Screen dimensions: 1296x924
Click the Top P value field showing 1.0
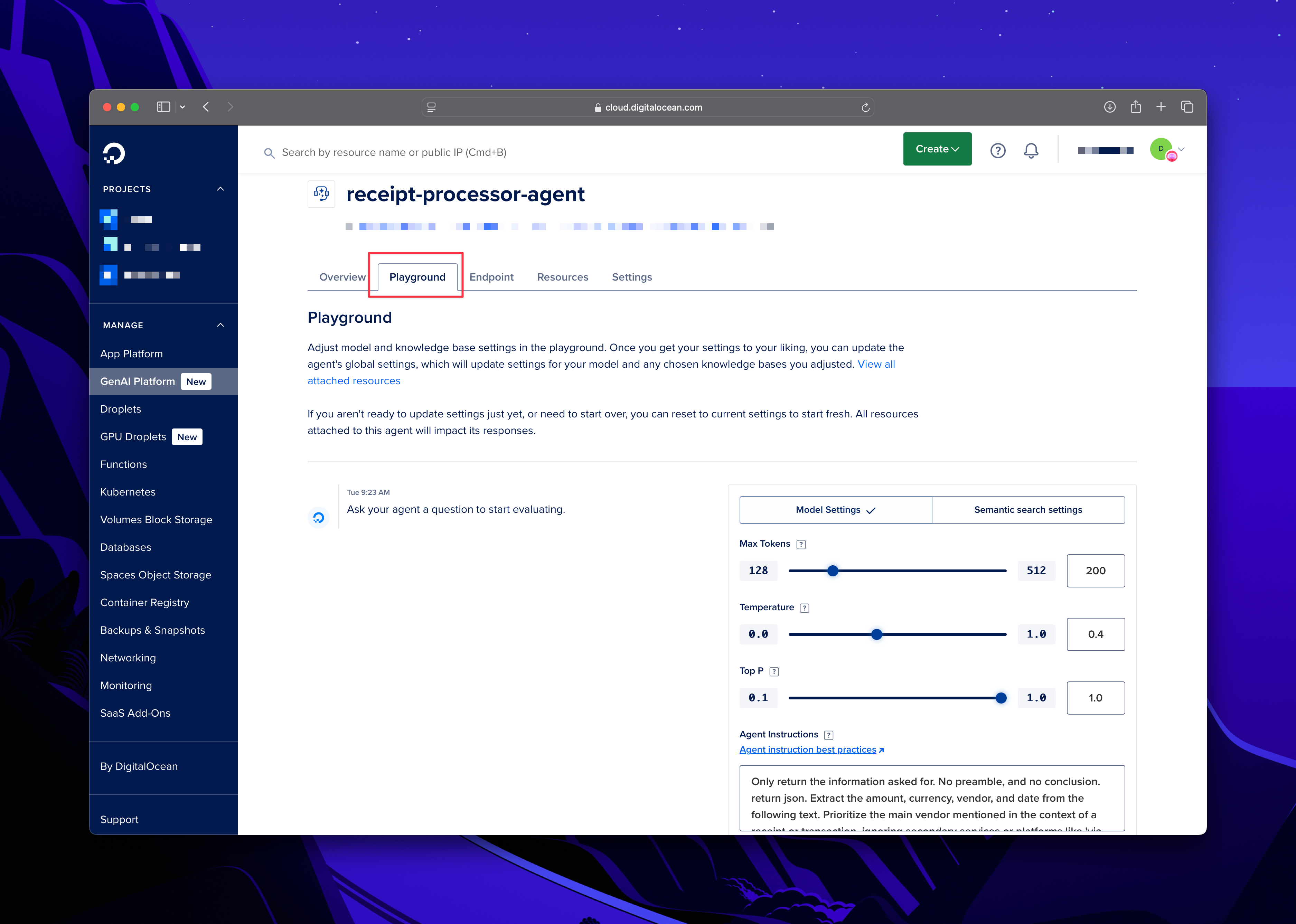tap(1095, 698)
